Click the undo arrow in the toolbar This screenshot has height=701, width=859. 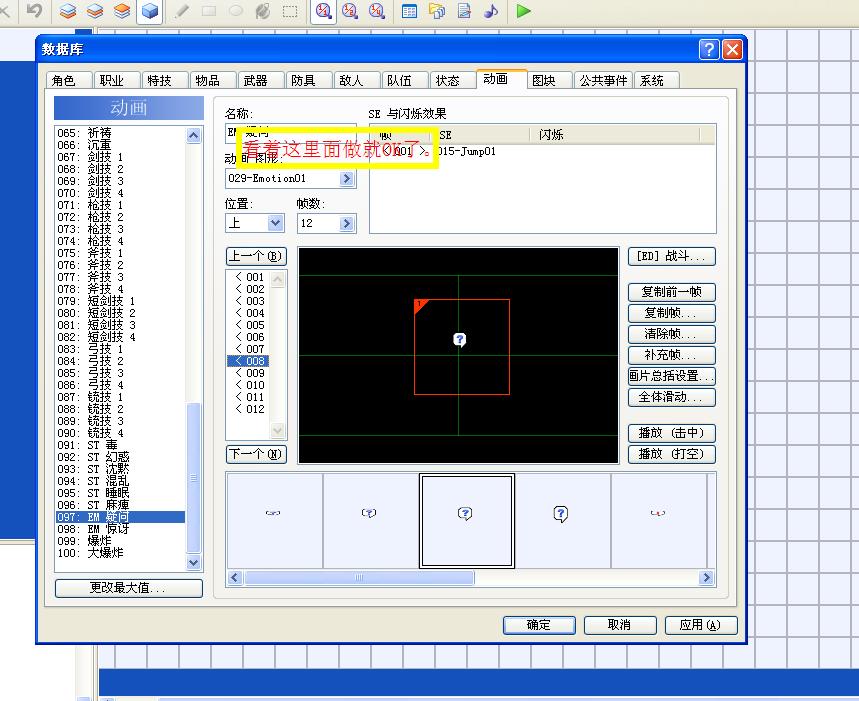pyautogui.click(x=34, y=10)
